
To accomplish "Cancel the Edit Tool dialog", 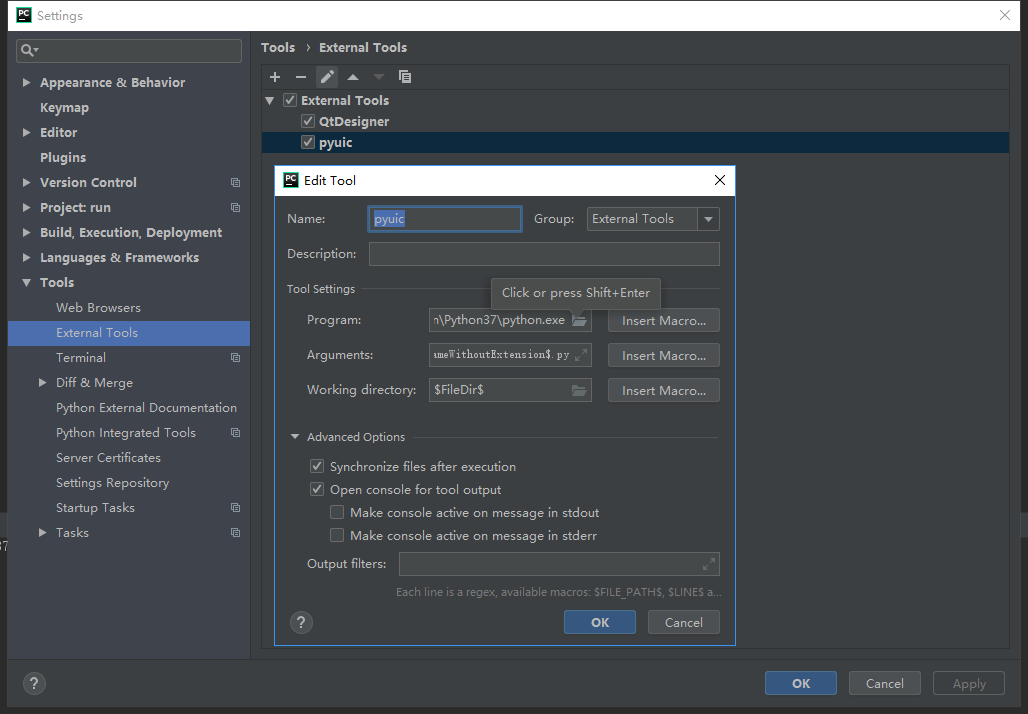I will (x=684, y=622).
